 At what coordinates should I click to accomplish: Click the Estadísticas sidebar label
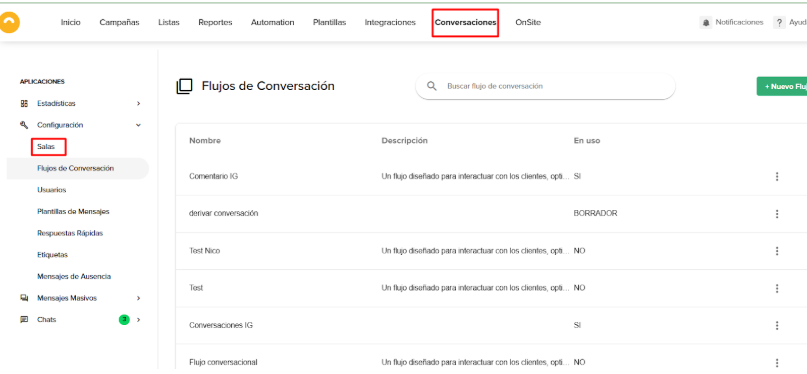[56, 103]
